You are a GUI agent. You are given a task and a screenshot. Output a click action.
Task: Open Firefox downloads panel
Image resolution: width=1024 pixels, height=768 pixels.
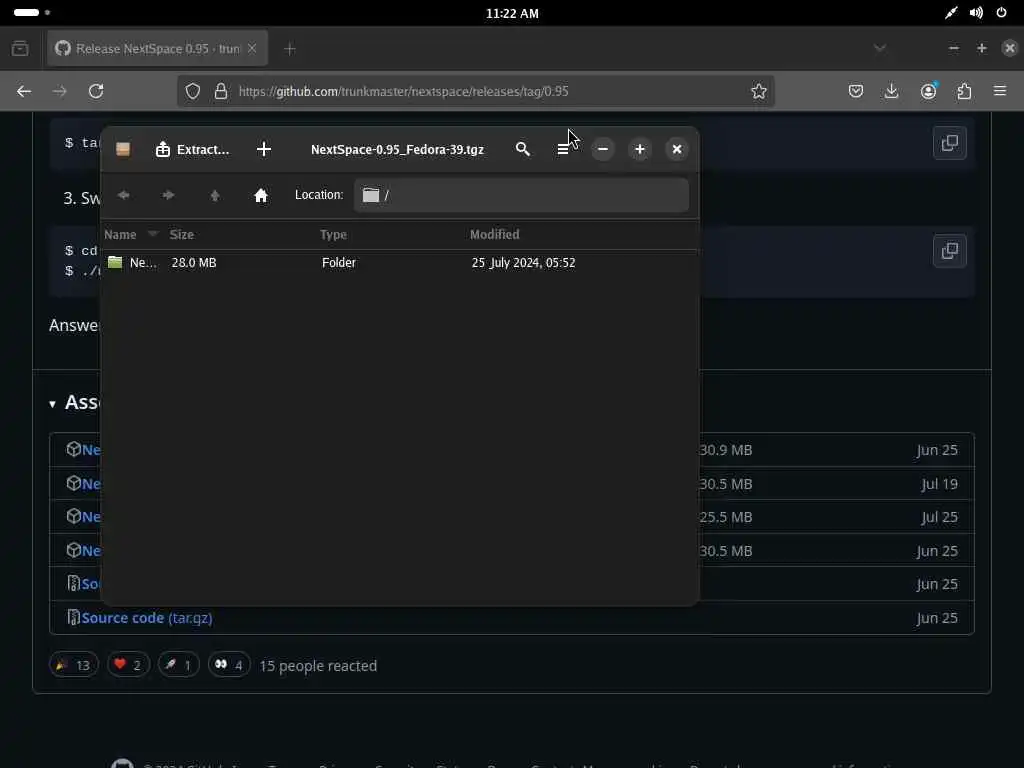tap(891, 91)
